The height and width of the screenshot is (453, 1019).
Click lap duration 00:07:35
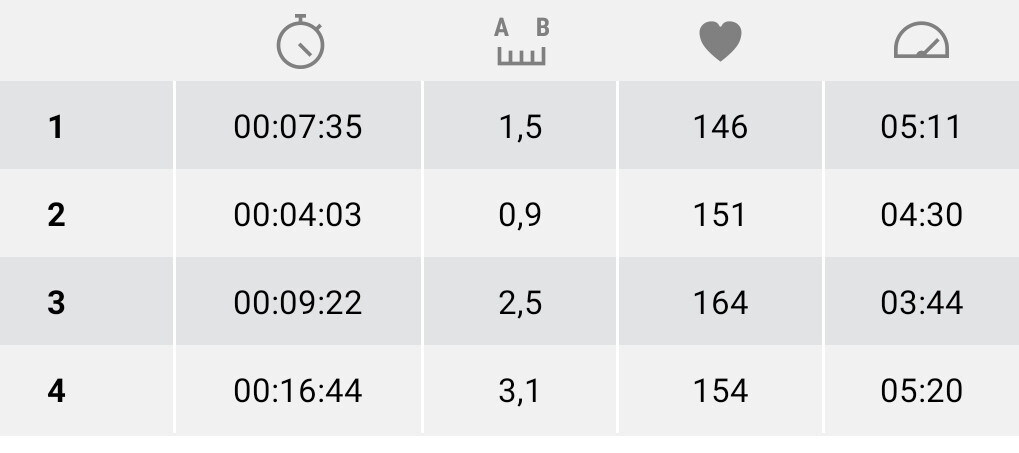[x=298, y=127]
